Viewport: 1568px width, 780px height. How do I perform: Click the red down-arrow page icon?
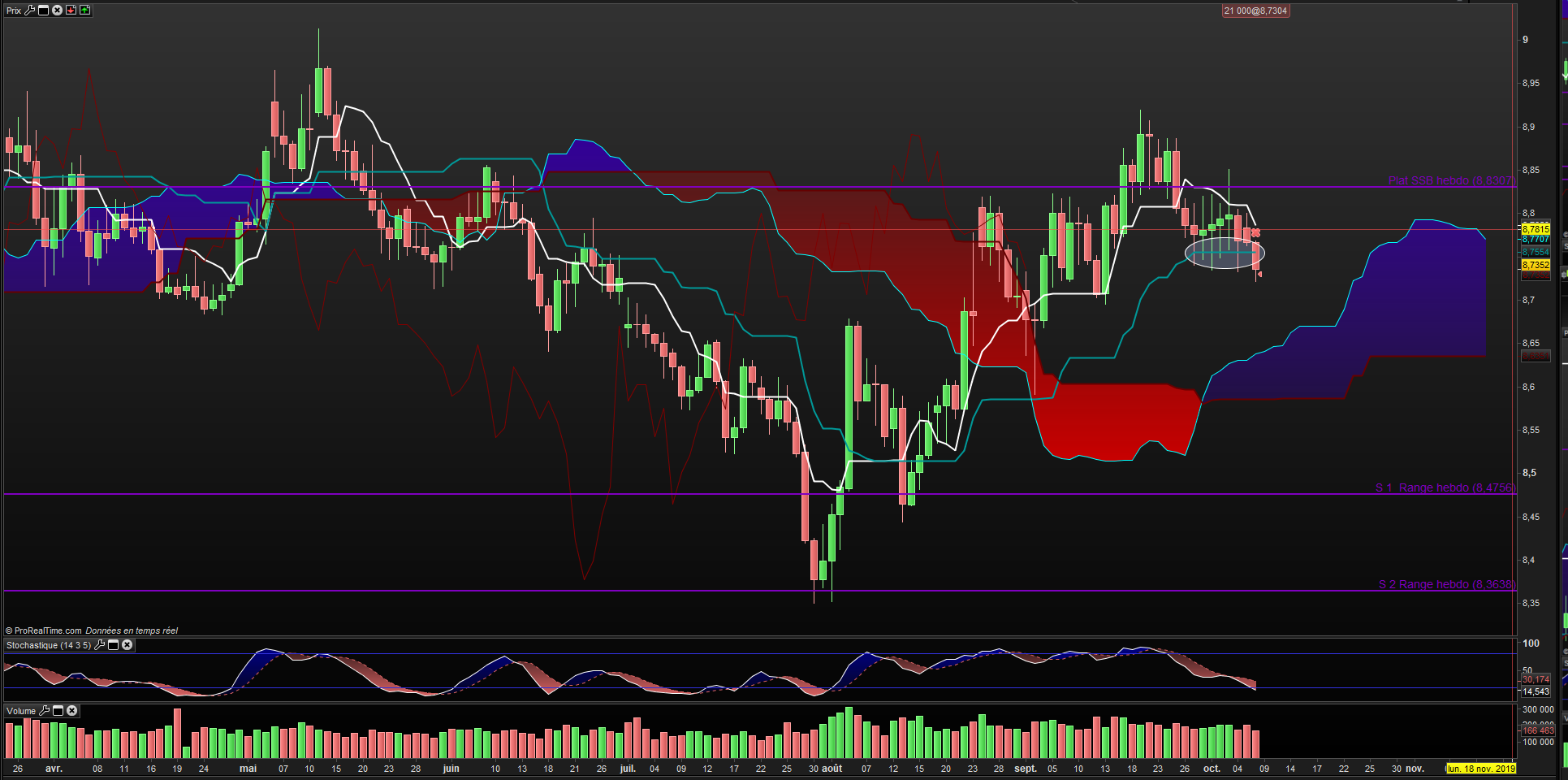(71, 11)
